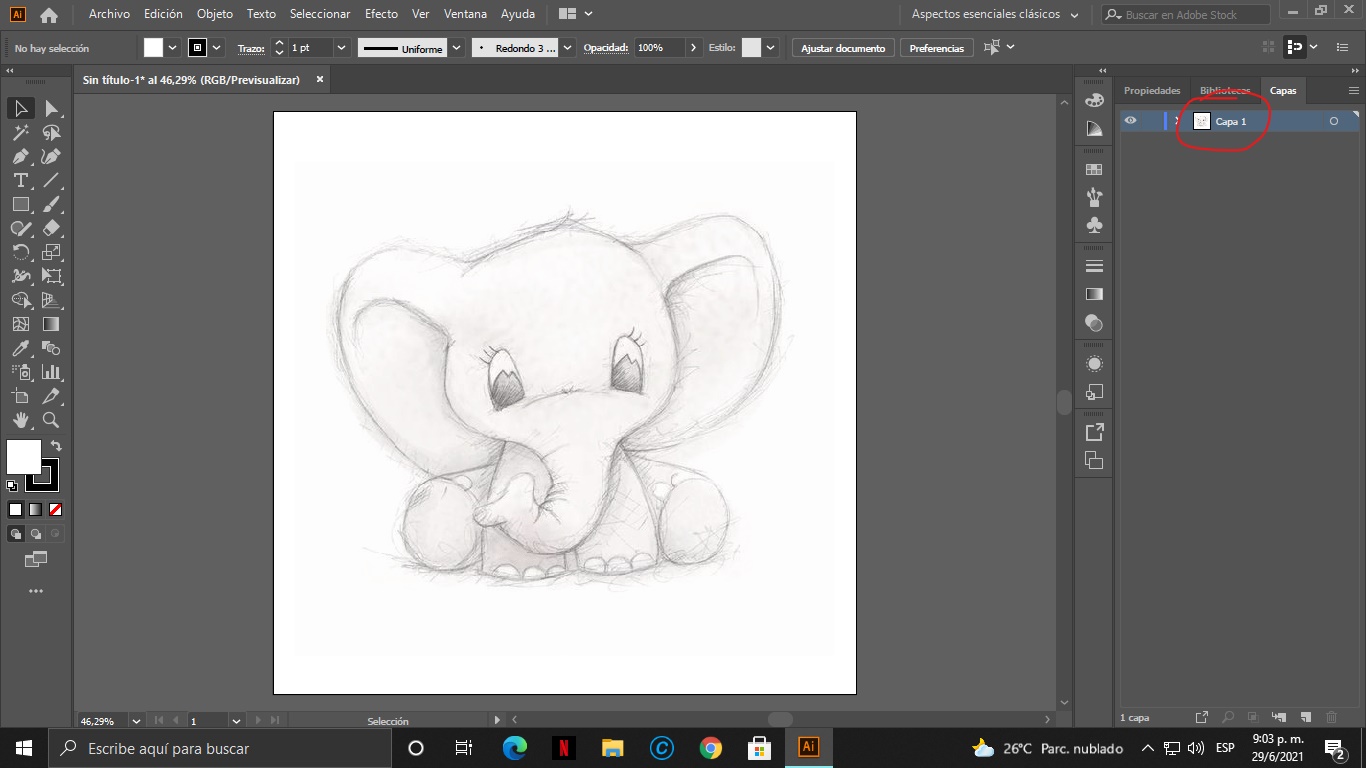The image size is (1366, 768).
Task: Select the Pen tool
Action: click(x=20, y=156)
